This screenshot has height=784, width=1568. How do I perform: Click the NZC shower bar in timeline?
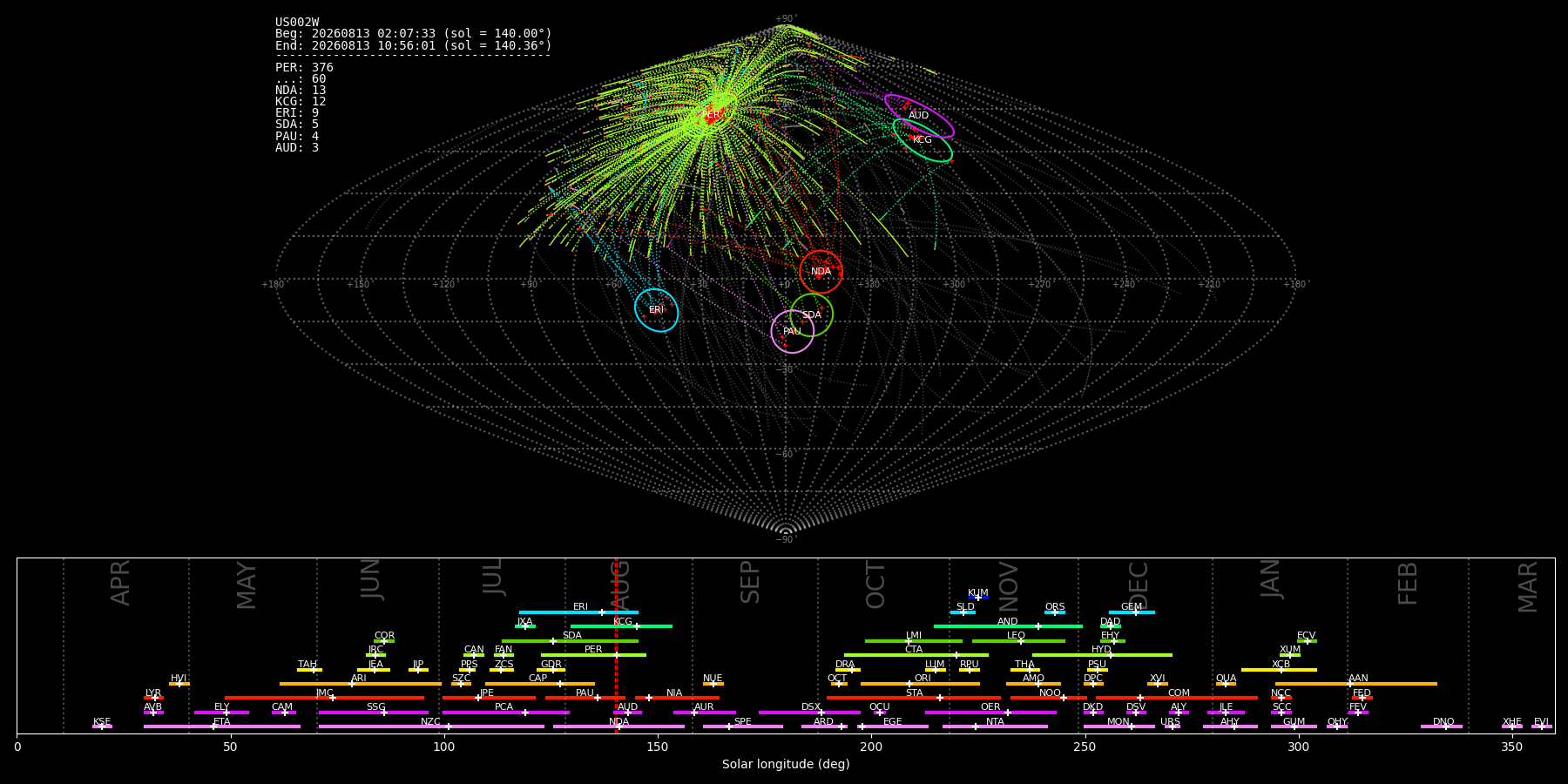point(431,727)
